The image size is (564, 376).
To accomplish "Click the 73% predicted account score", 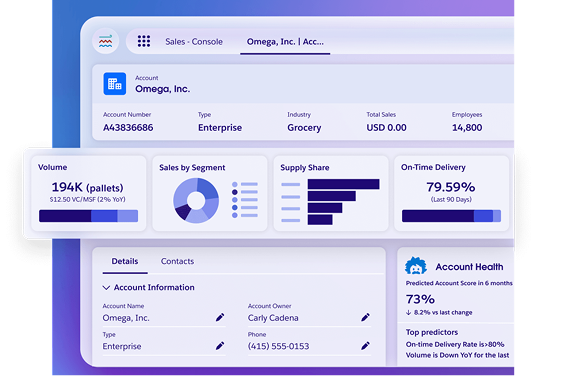I will click(420, 299).
